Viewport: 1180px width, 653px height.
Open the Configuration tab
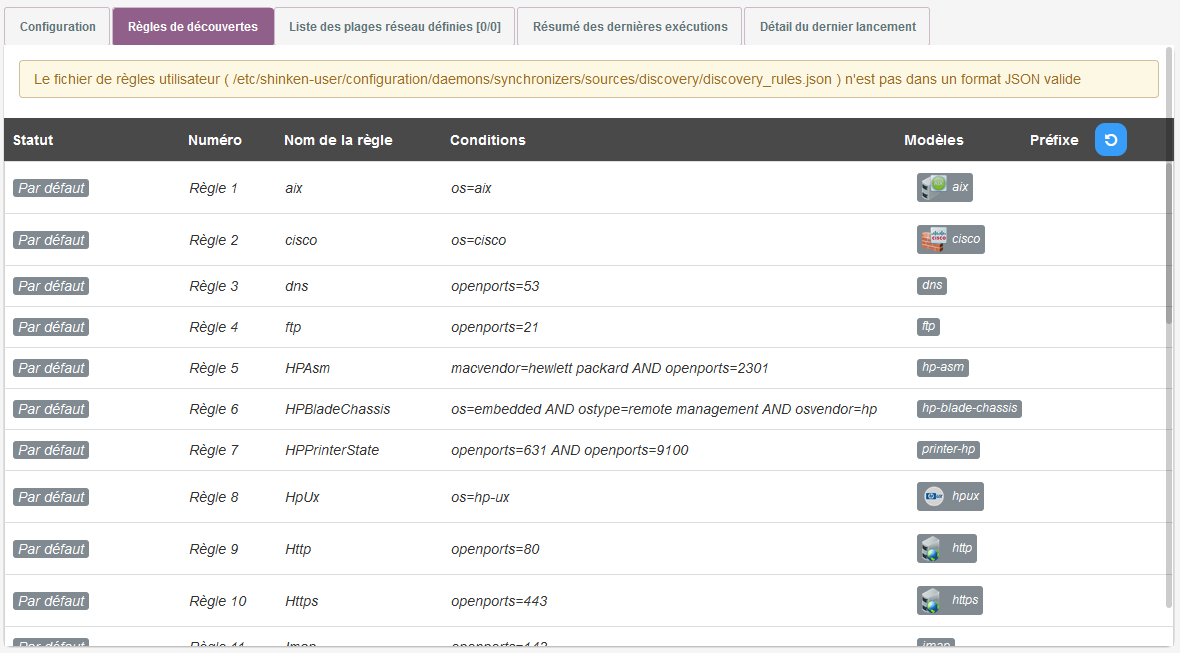(58, 27)
